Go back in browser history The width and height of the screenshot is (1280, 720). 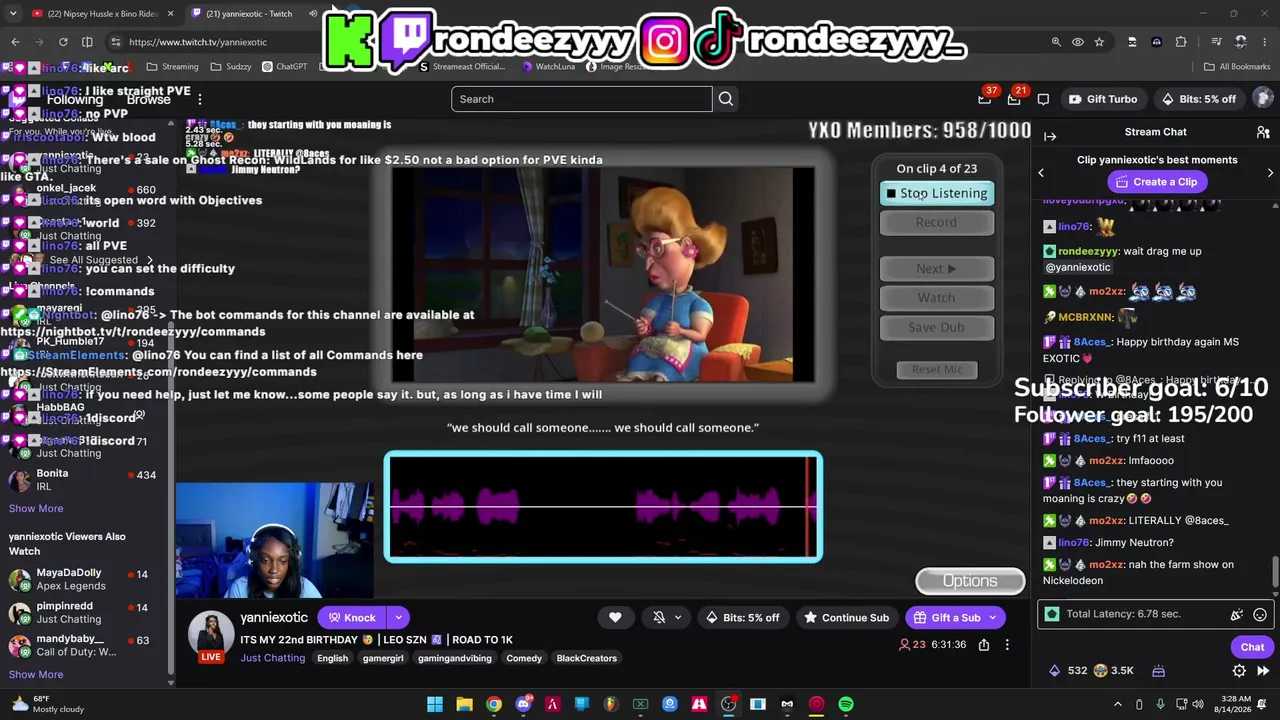[15, 42]
